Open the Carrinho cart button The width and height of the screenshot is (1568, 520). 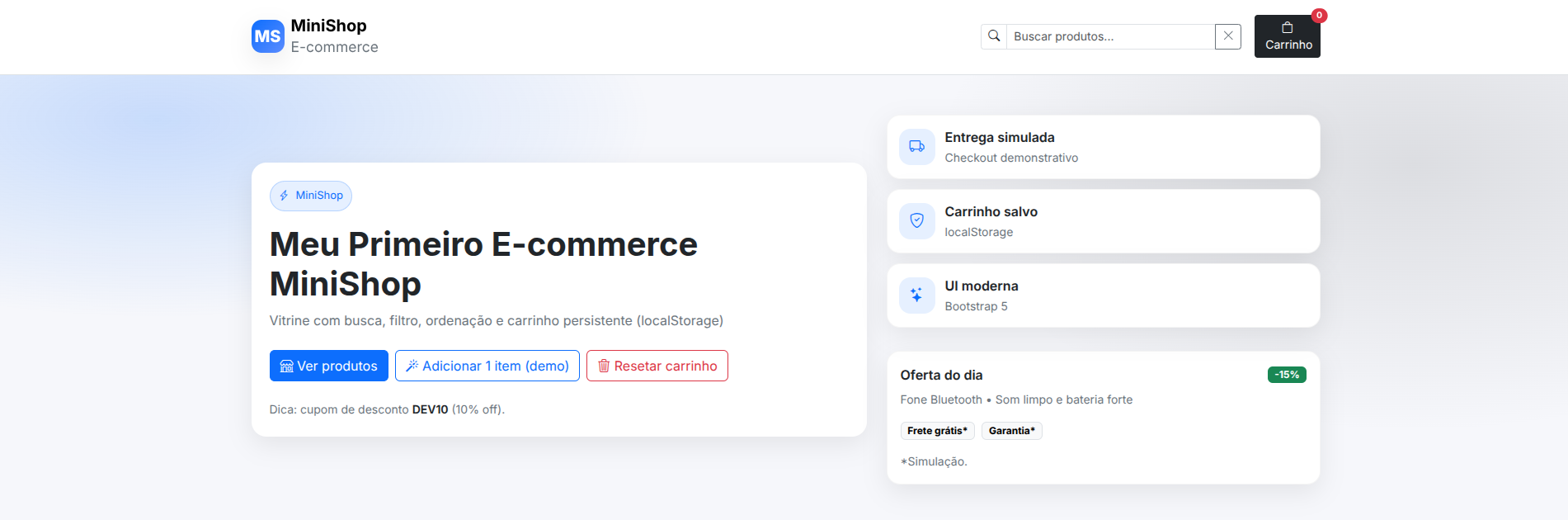tap(1287, 36)
